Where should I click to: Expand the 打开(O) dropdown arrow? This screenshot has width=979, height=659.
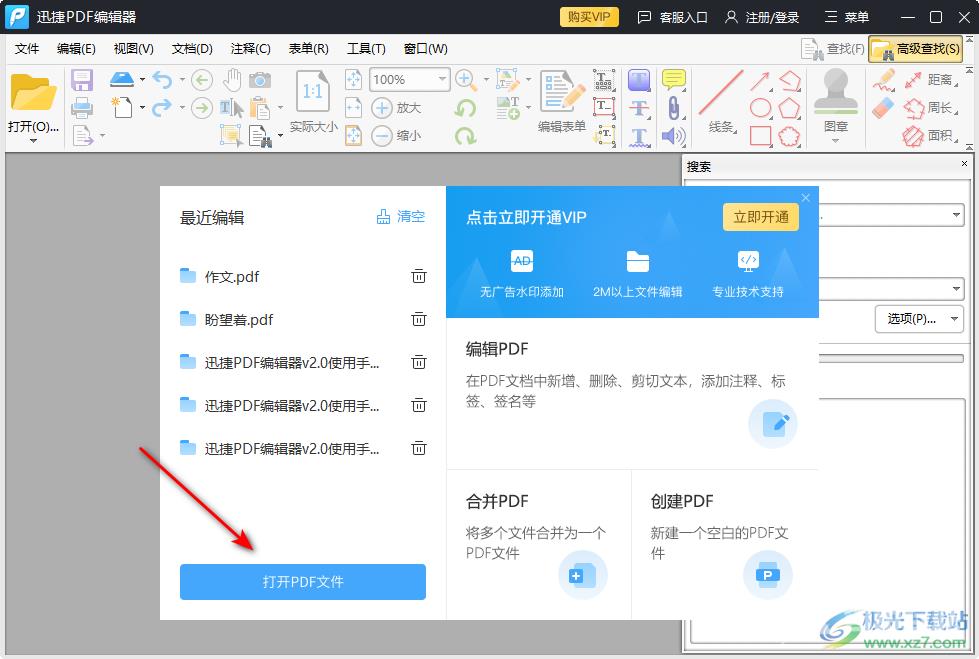point(33,141)
